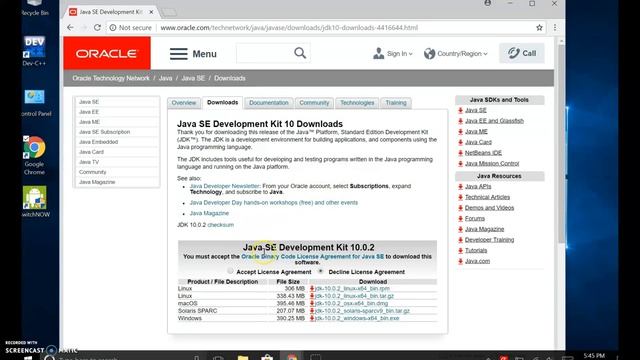Open Java Mission Control sidebar link

[x=492, y=163]
